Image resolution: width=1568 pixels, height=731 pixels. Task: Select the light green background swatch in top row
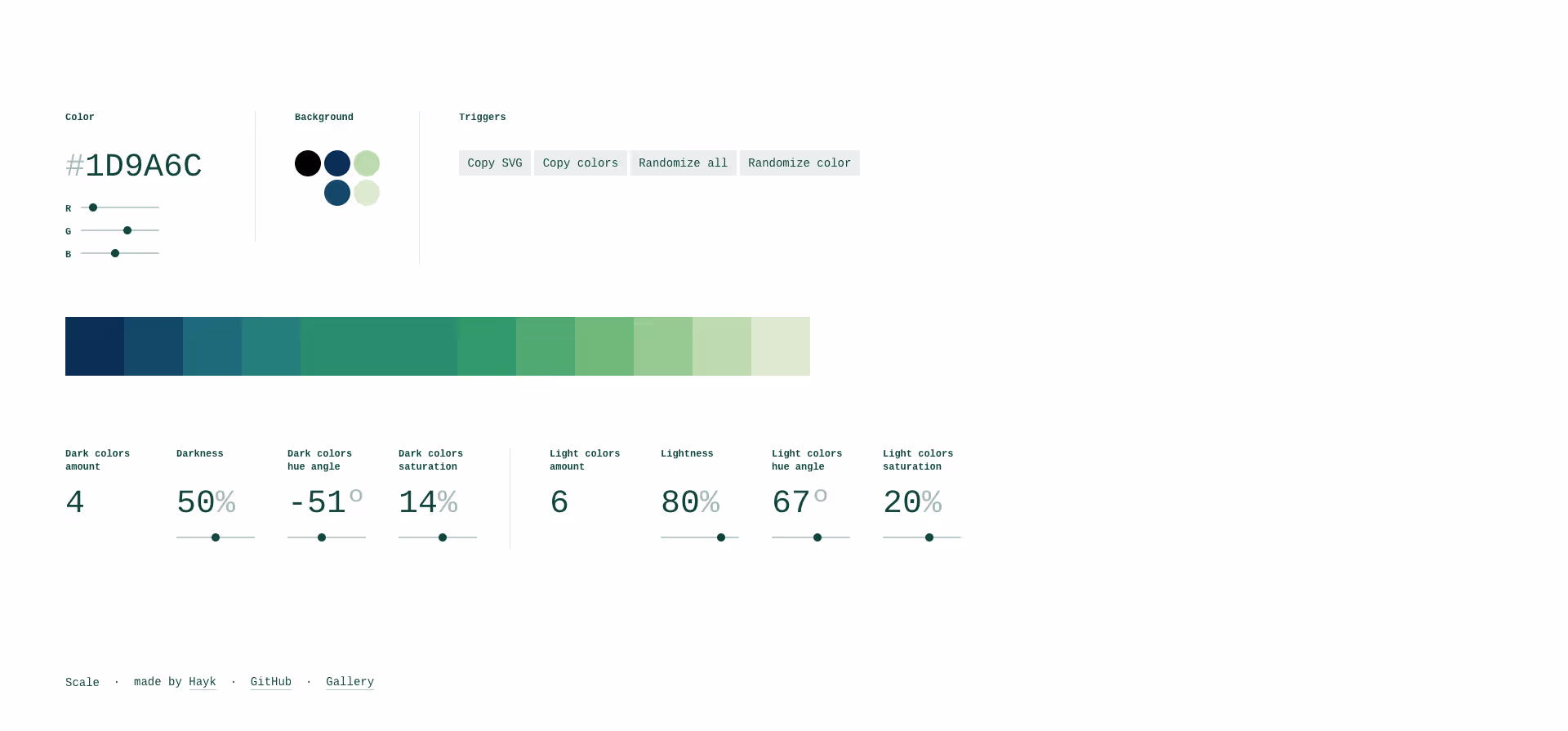(x=367, y=163)
